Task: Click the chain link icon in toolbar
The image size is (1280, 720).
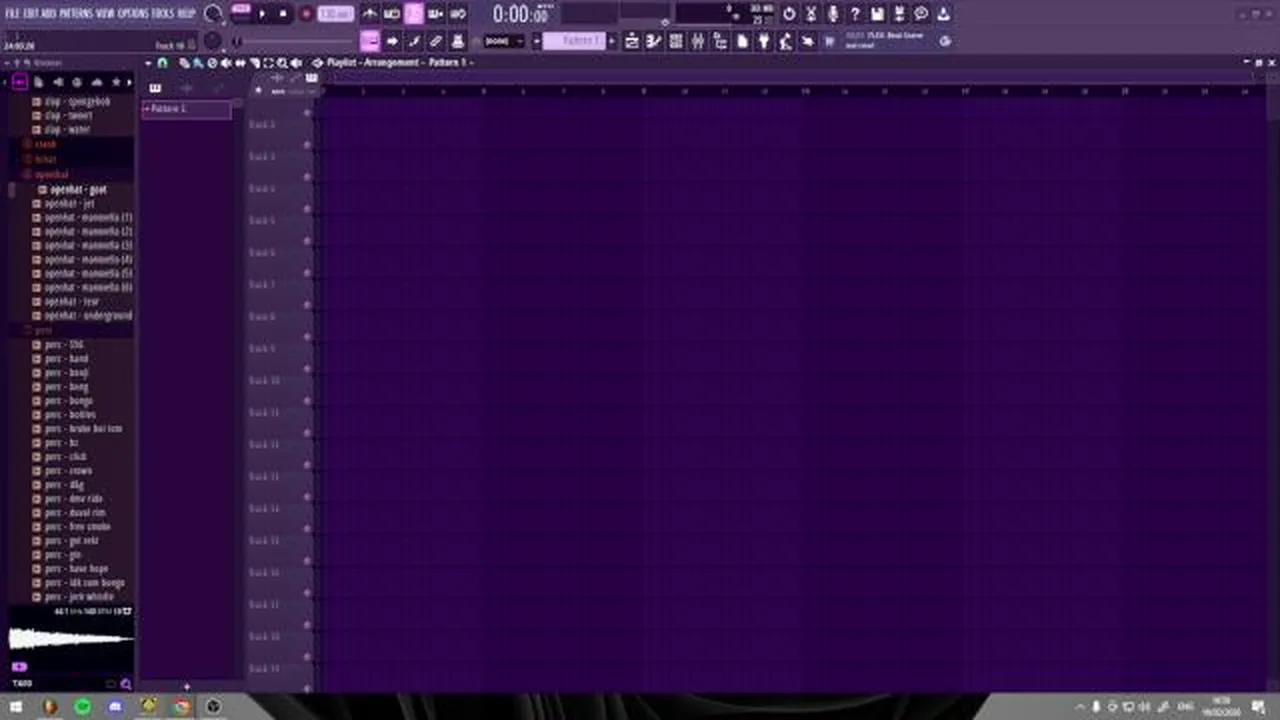Action: [x=435, y=41]
